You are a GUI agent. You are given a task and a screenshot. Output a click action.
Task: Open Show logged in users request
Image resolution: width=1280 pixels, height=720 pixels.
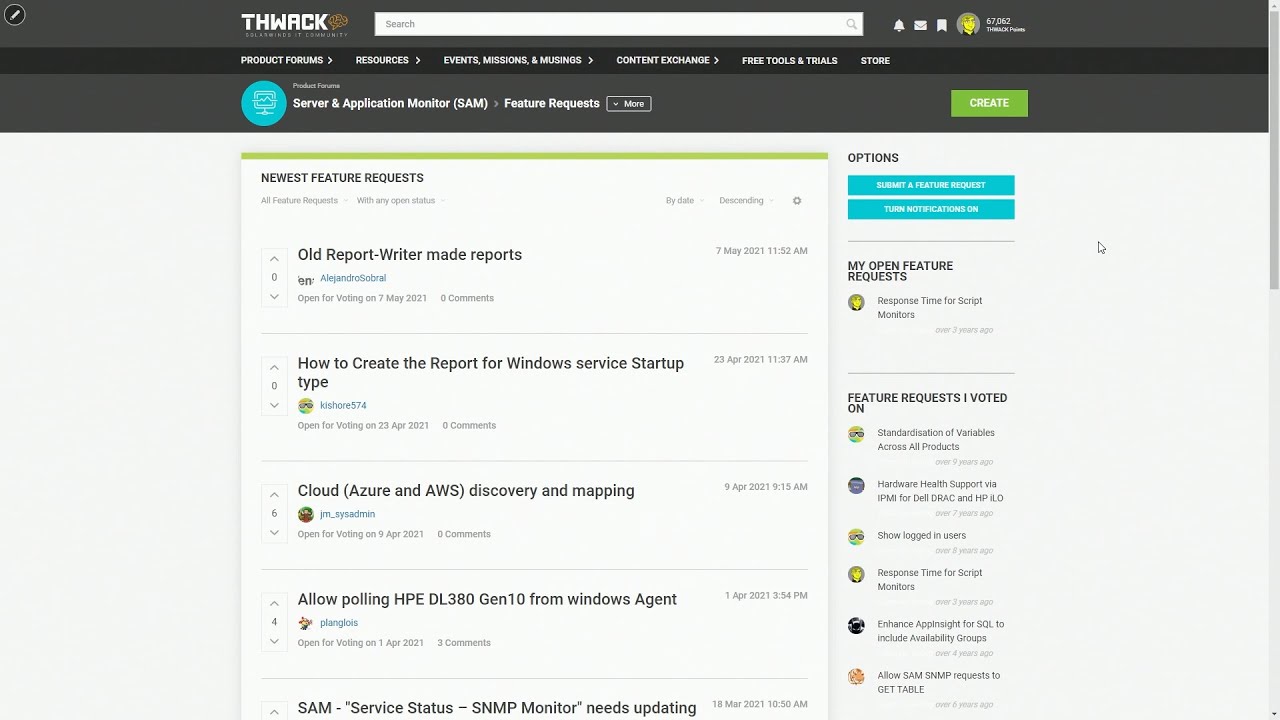(922, 536)
